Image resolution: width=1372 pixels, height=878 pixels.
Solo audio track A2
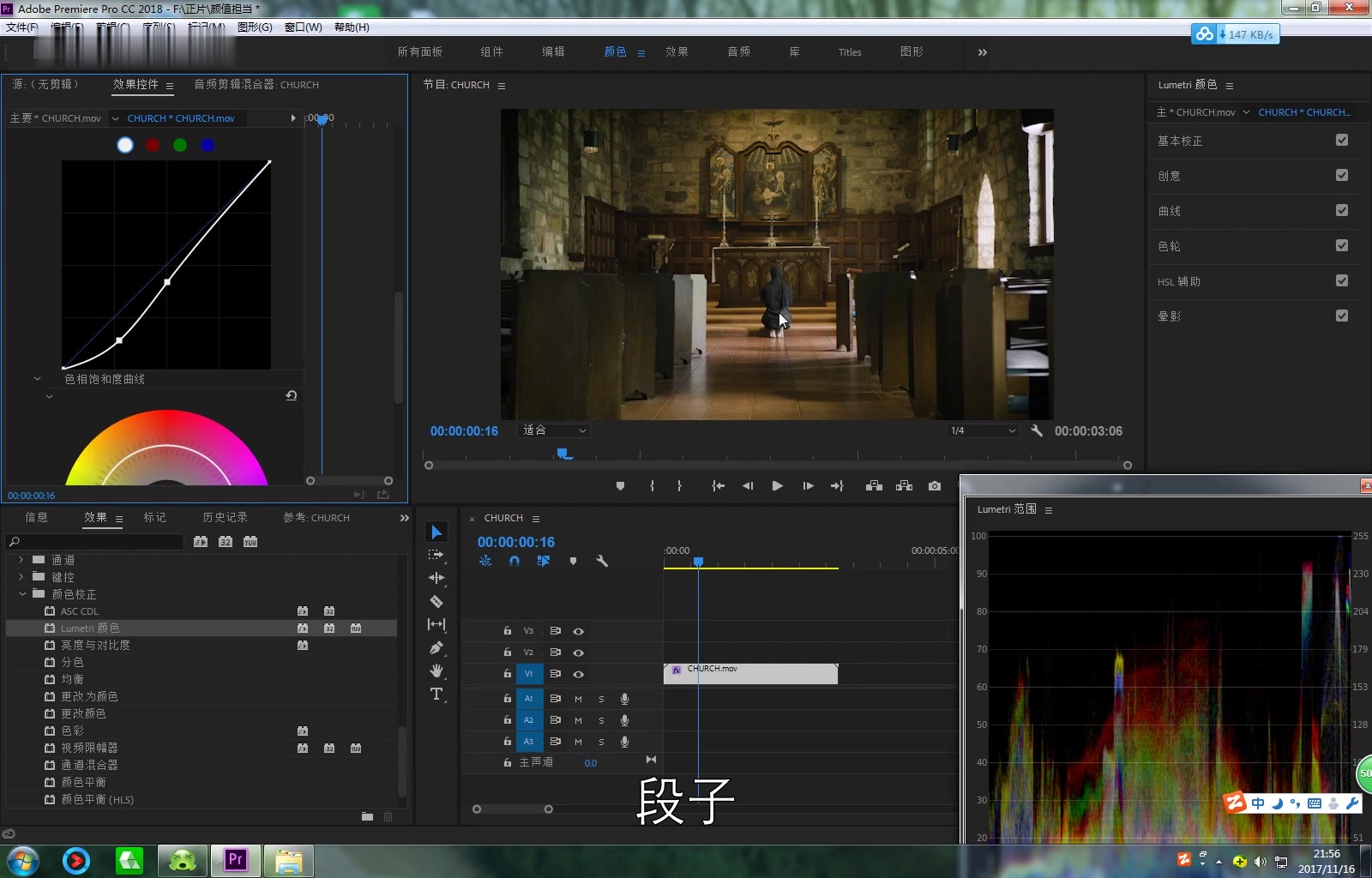[601, 720]
